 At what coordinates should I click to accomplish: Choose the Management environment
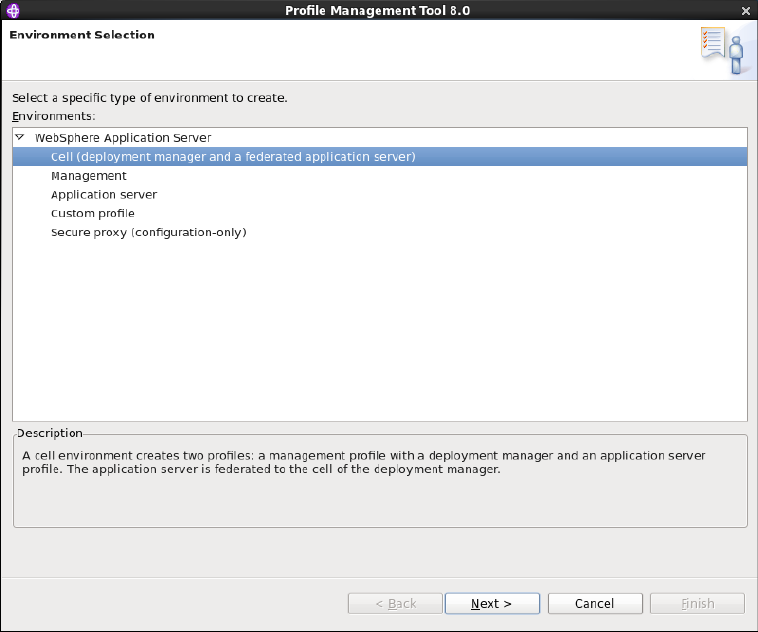click(x=88, y=176)
